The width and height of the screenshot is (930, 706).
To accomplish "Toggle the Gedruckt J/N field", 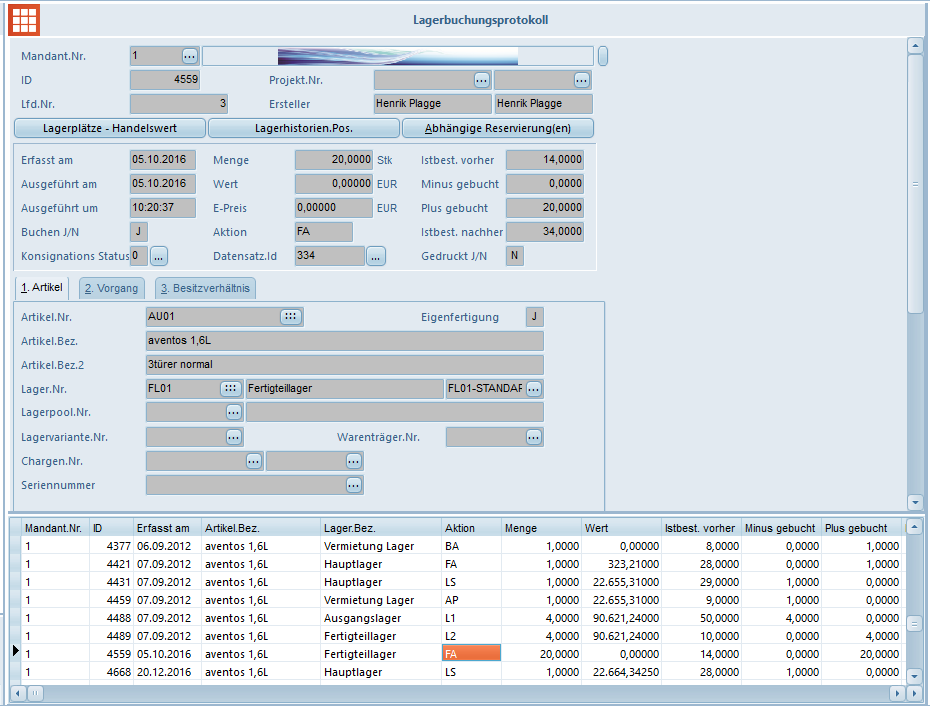I will (x=514, y=256).
